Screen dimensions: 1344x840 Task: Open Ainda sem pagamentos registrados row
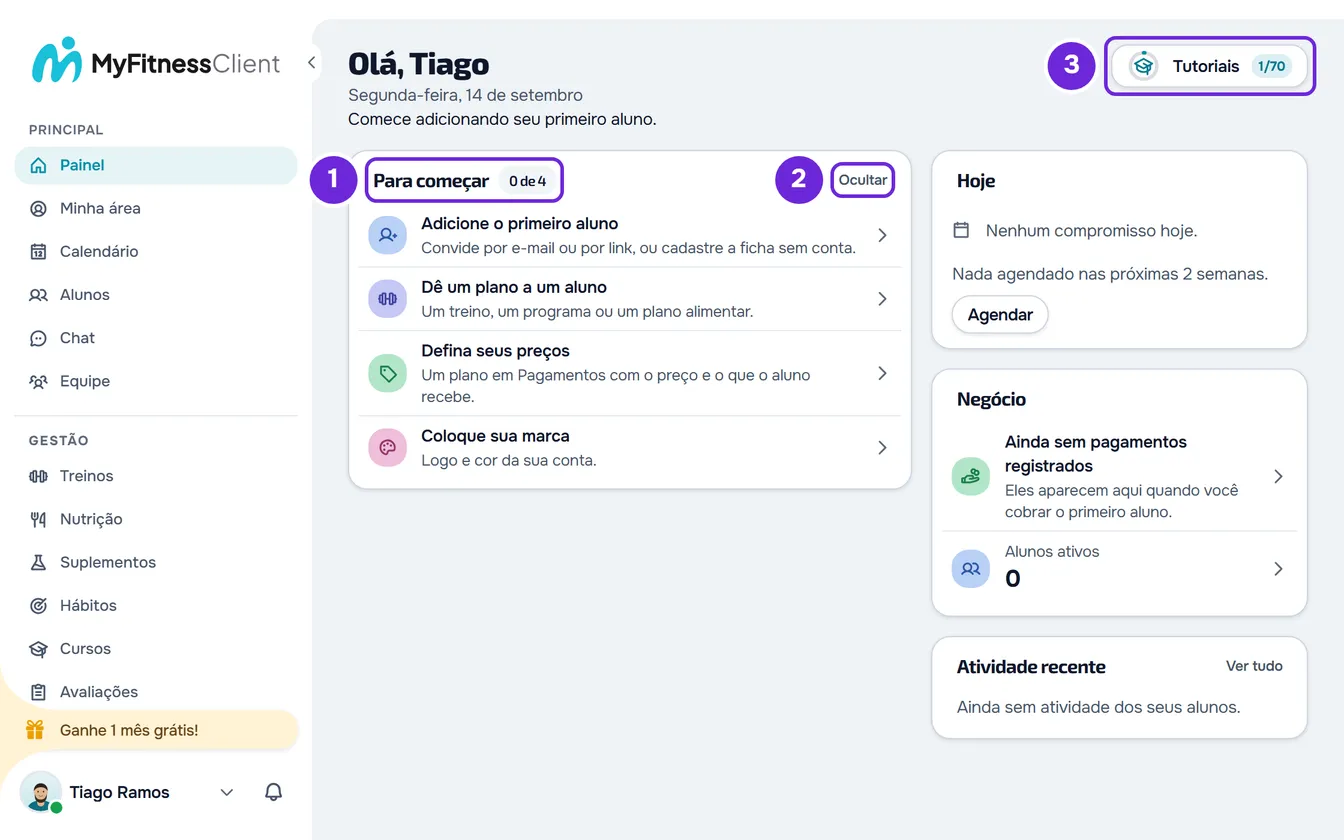pyautogui.click(x=1119, y=477)
